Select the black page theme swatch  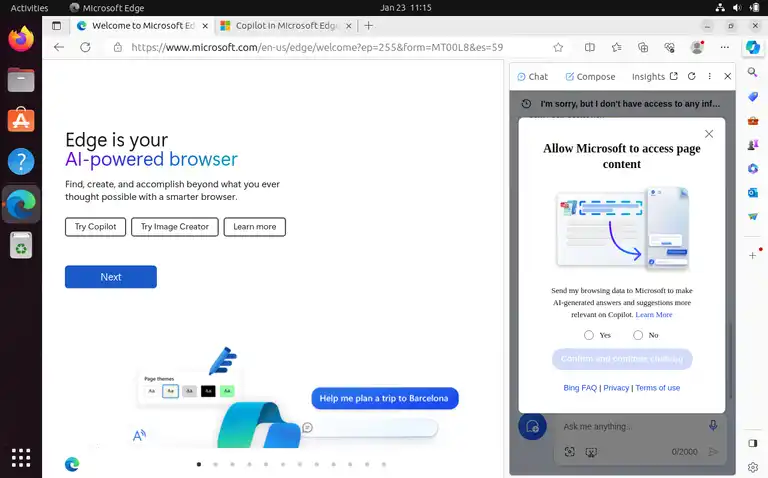point(208,391)
